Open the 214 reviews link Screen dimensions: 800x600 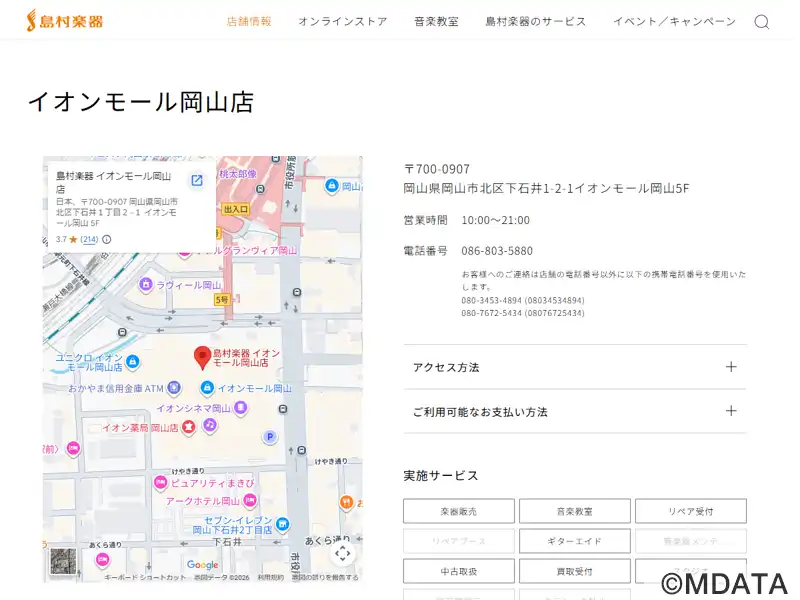(x=90, y=240)
